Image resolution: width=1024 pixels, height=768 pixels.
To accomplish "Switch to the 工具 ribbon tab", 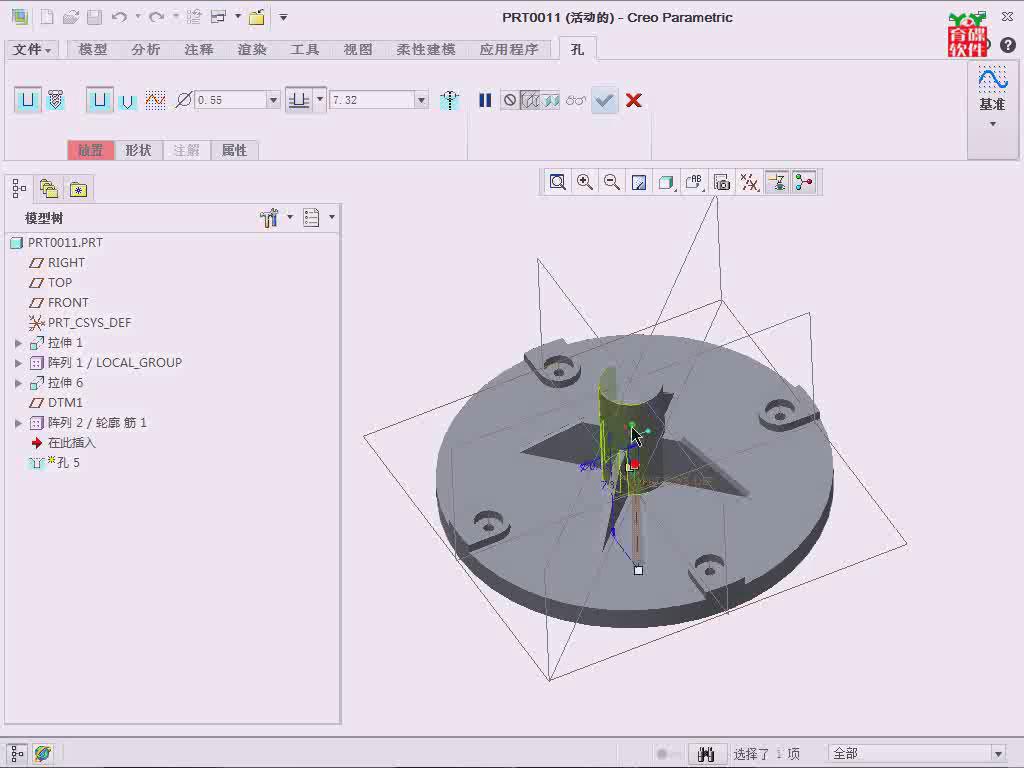I will pos(305,50).
